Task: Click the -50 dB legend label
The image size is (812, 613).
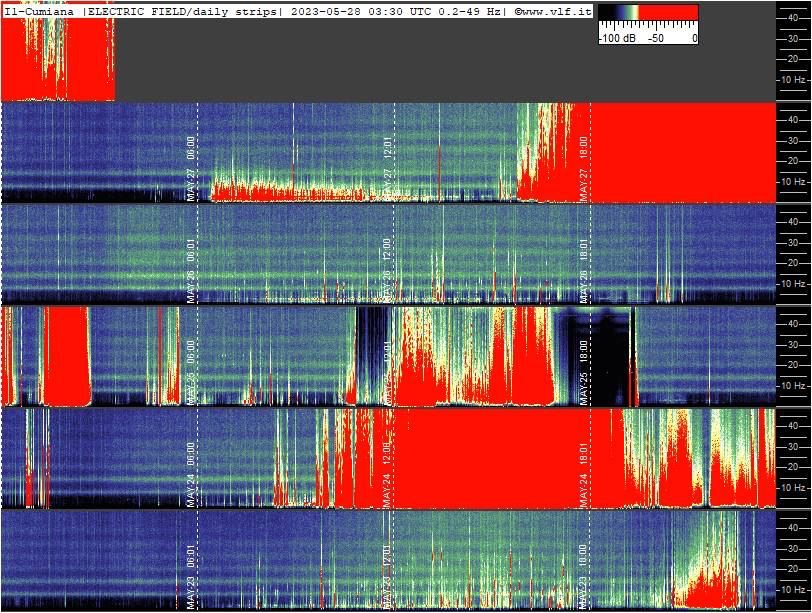Action: tap(656, 38)
